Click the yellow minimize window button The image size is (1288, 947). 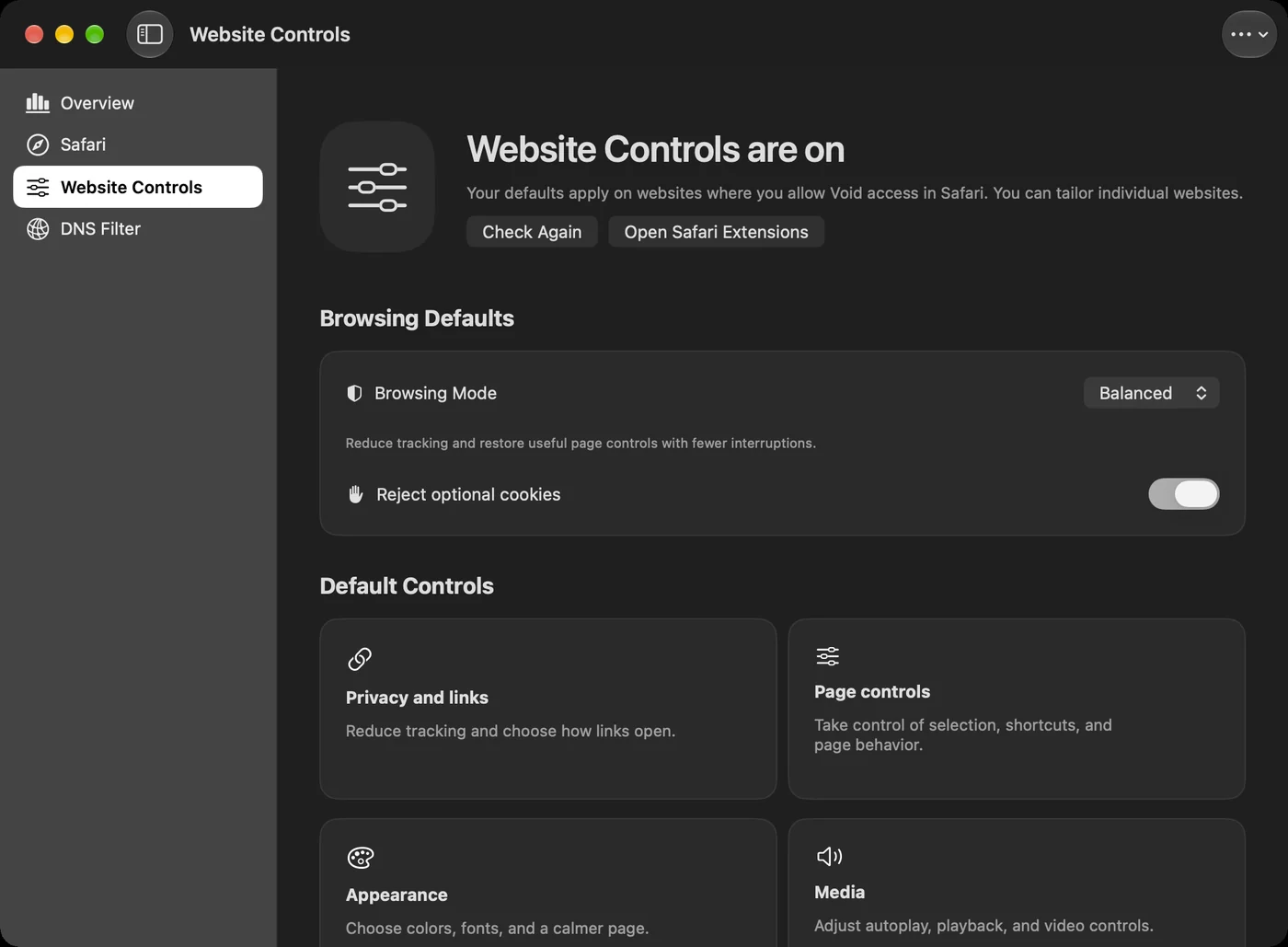64,34
